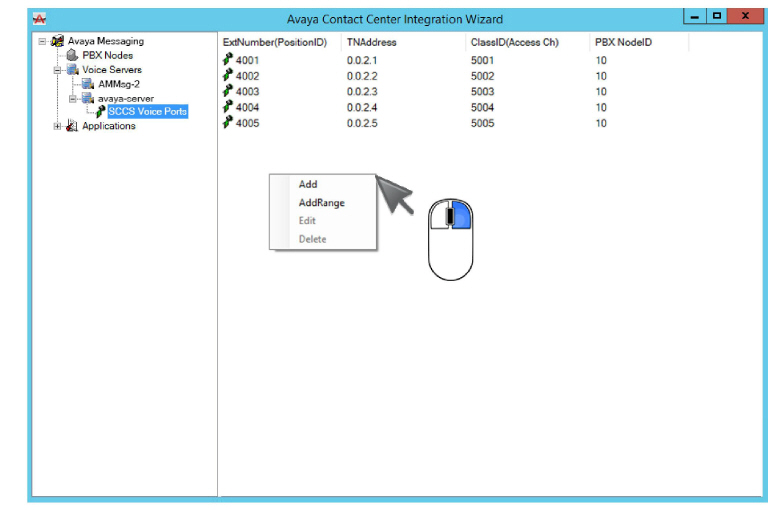Select the disabled Delete context menu entry
This screenshot has height=510, width=768.
(x=312, y=239)
